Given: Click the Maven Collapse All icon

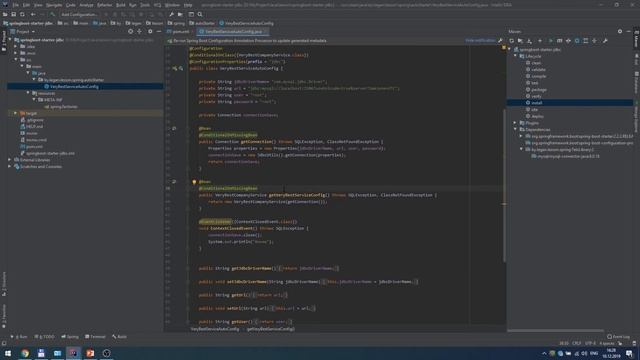Looking at the screenshot, I should pos(594,41).
